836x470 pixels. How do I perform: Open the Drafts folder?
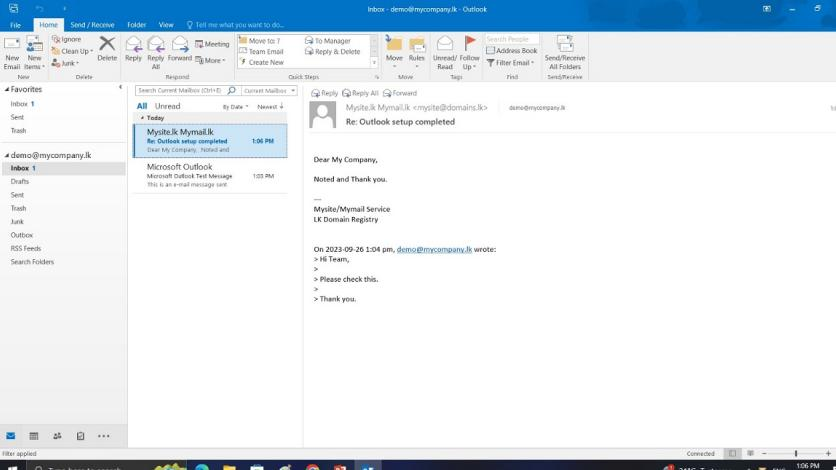pyautogui.click(x=63, y=182)
